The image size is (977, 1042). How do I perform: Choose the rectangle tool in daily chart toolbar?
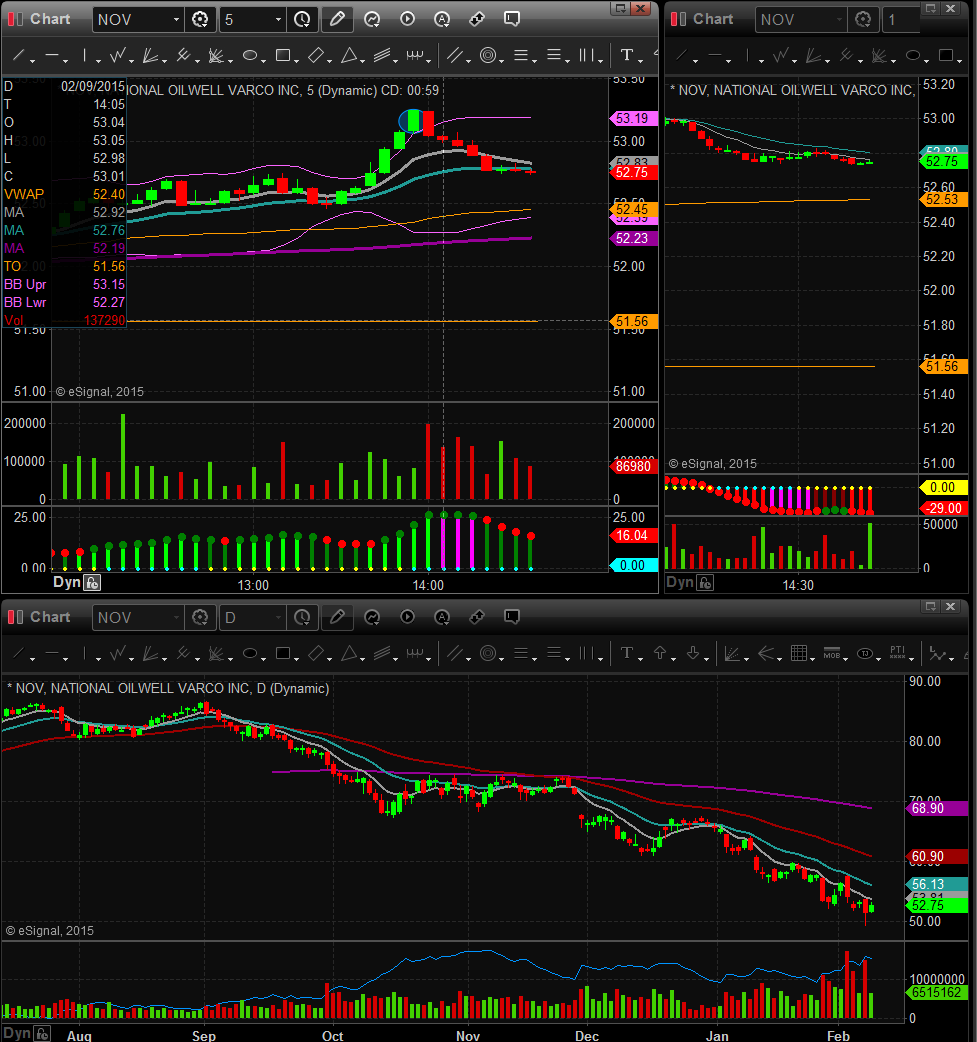point(283,654)
